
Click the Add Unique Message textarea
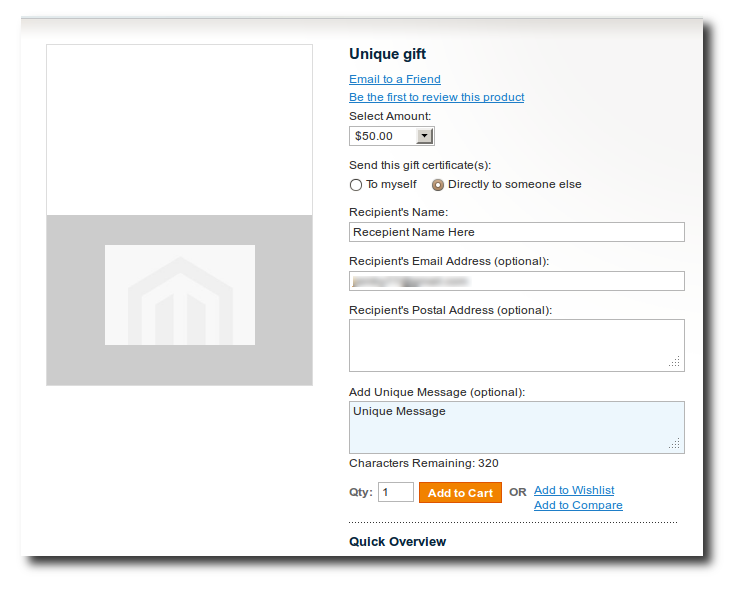tap(517, 427)
